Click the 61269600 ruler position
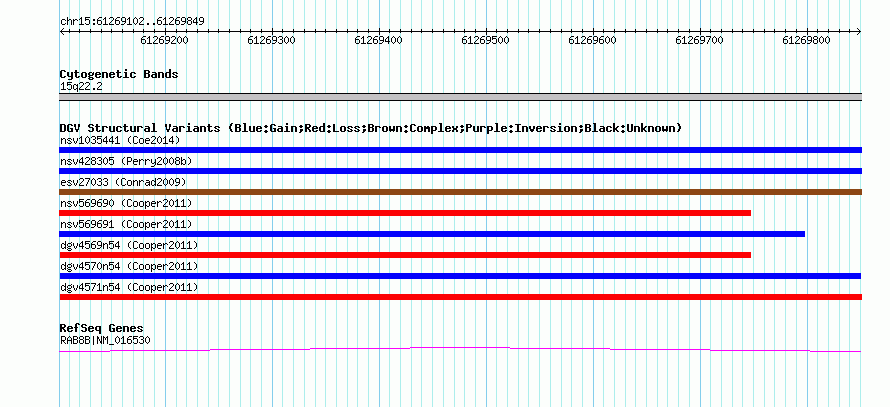 click(x=593, y=40)
